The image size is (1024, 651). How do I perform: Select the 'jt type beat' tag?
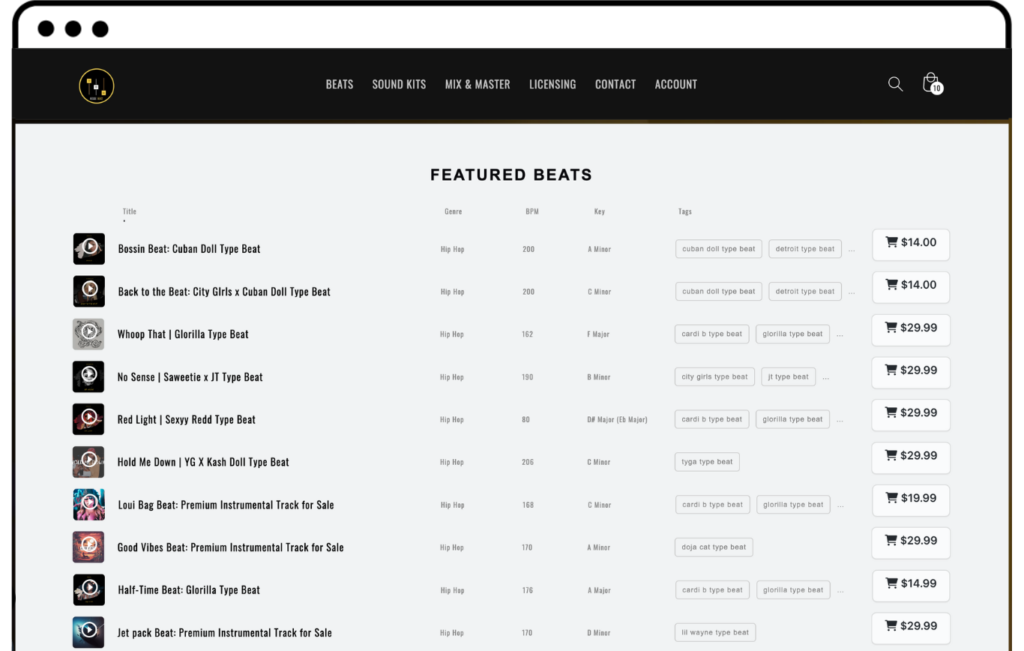coord(788,377)
